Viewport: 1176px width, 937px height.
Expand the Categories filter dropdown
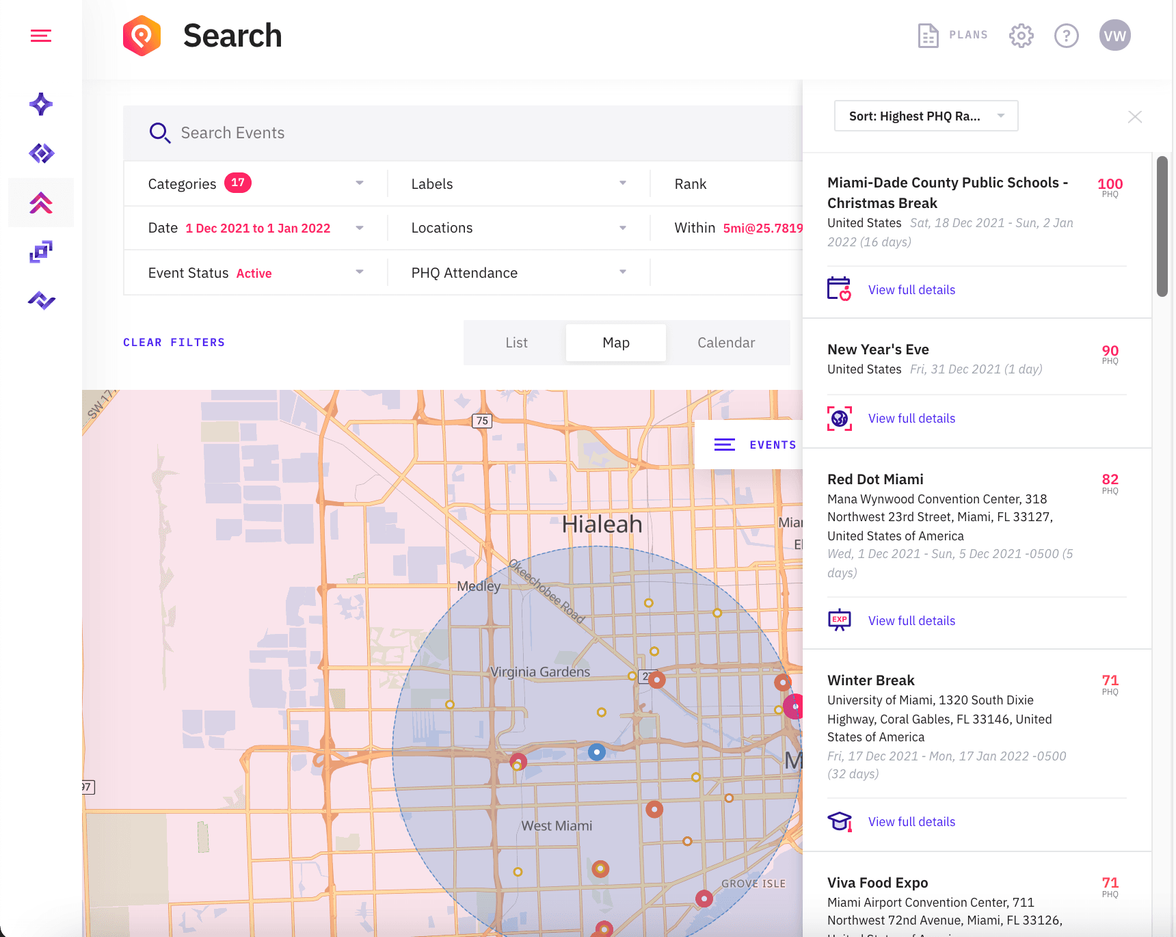[x=255, y=184]
